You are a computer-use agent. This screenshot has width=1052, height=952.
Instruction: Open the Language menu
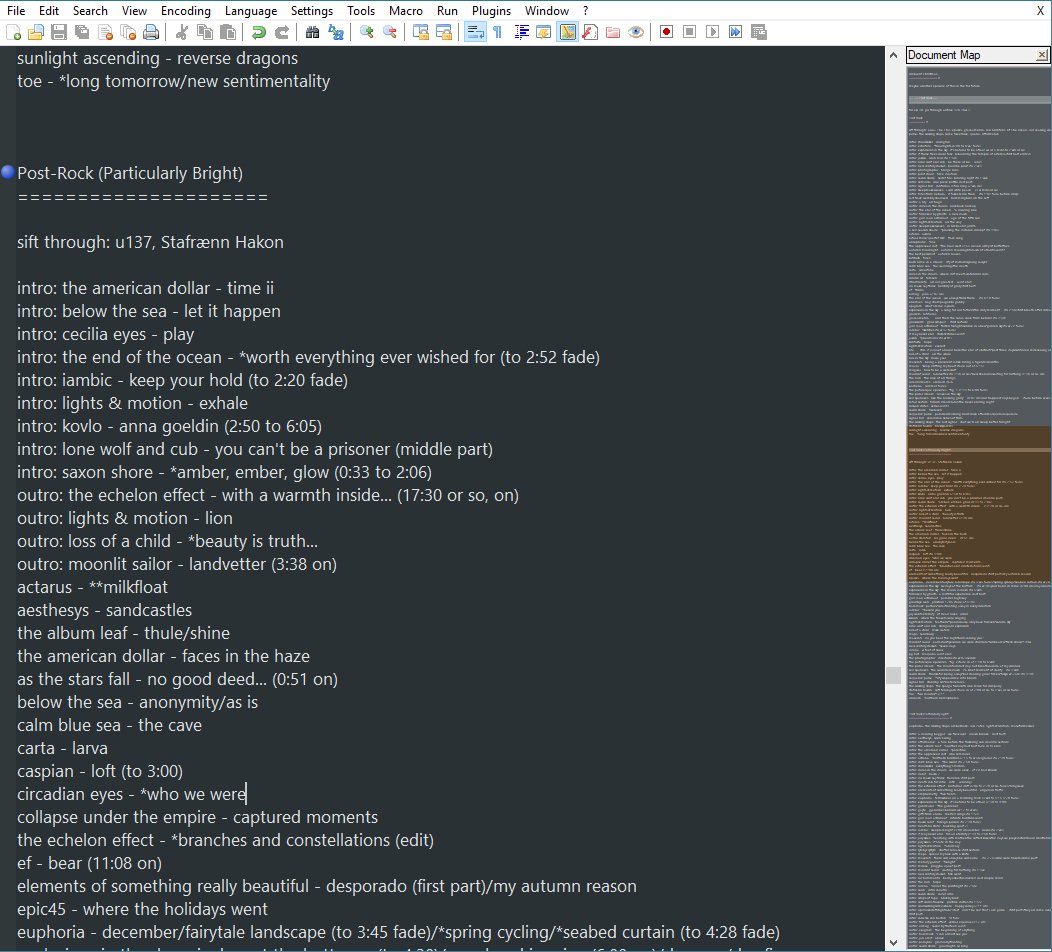[250, 11]
